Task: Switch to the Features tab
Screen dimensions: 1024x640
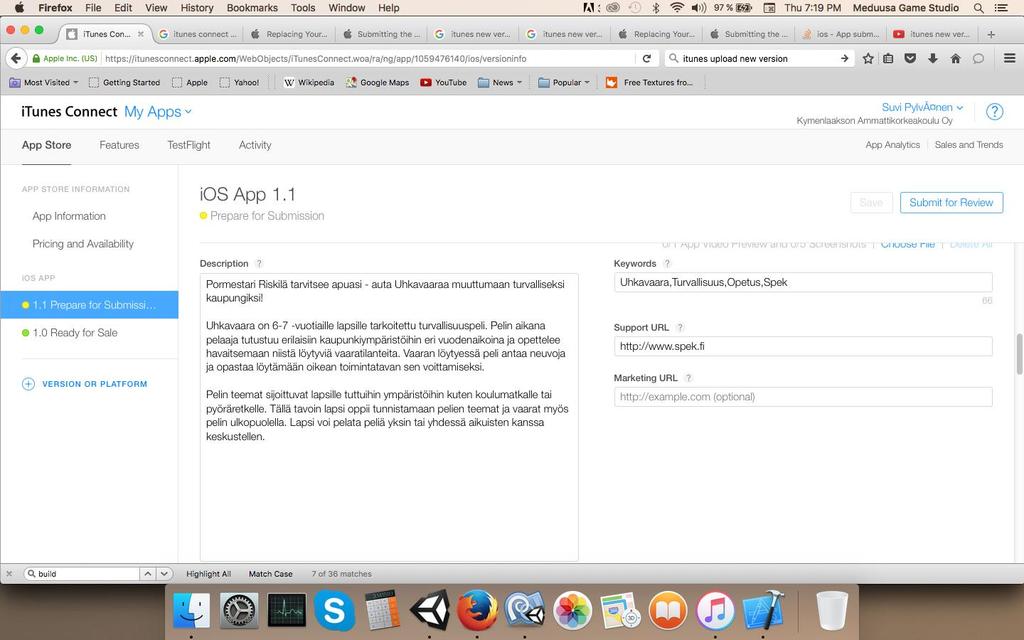Action: (x=120, y=145)
